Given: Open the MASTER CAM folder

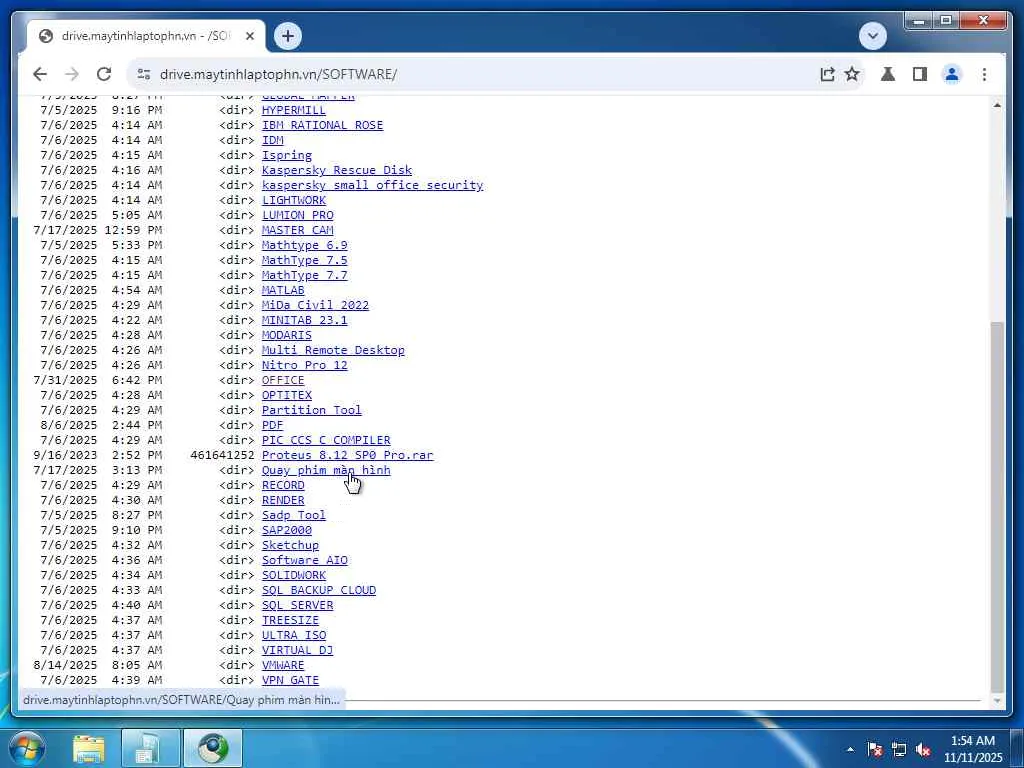Looking at the screenshot, I should 297,231.
